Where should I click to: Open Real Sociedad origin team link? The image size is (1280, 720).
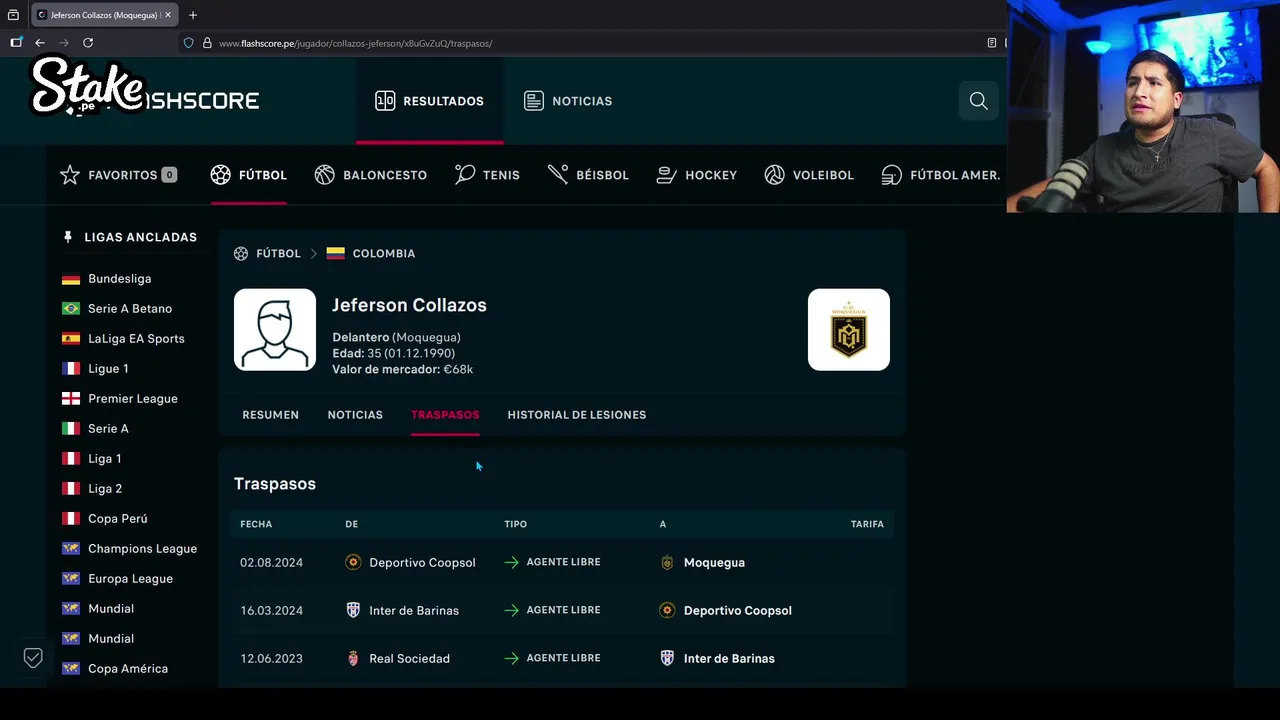409,658
